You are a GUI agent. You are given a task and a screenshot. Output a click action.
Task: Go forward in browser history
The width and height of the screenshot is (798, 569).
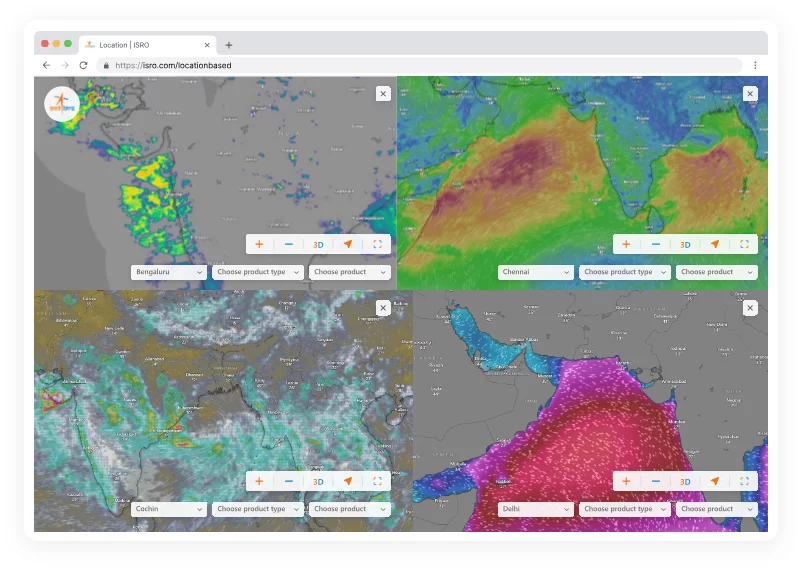point(65,65)
